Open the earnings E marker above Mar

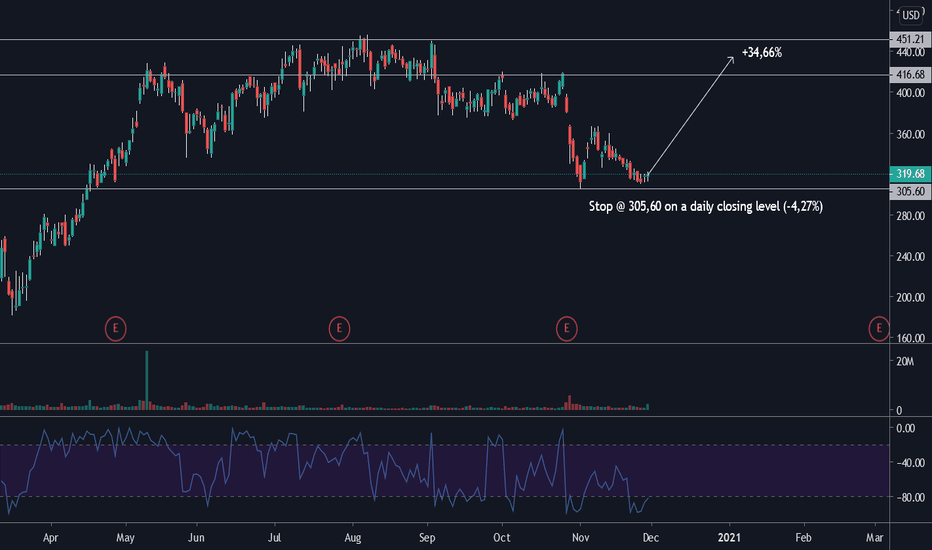coord(879,328)
